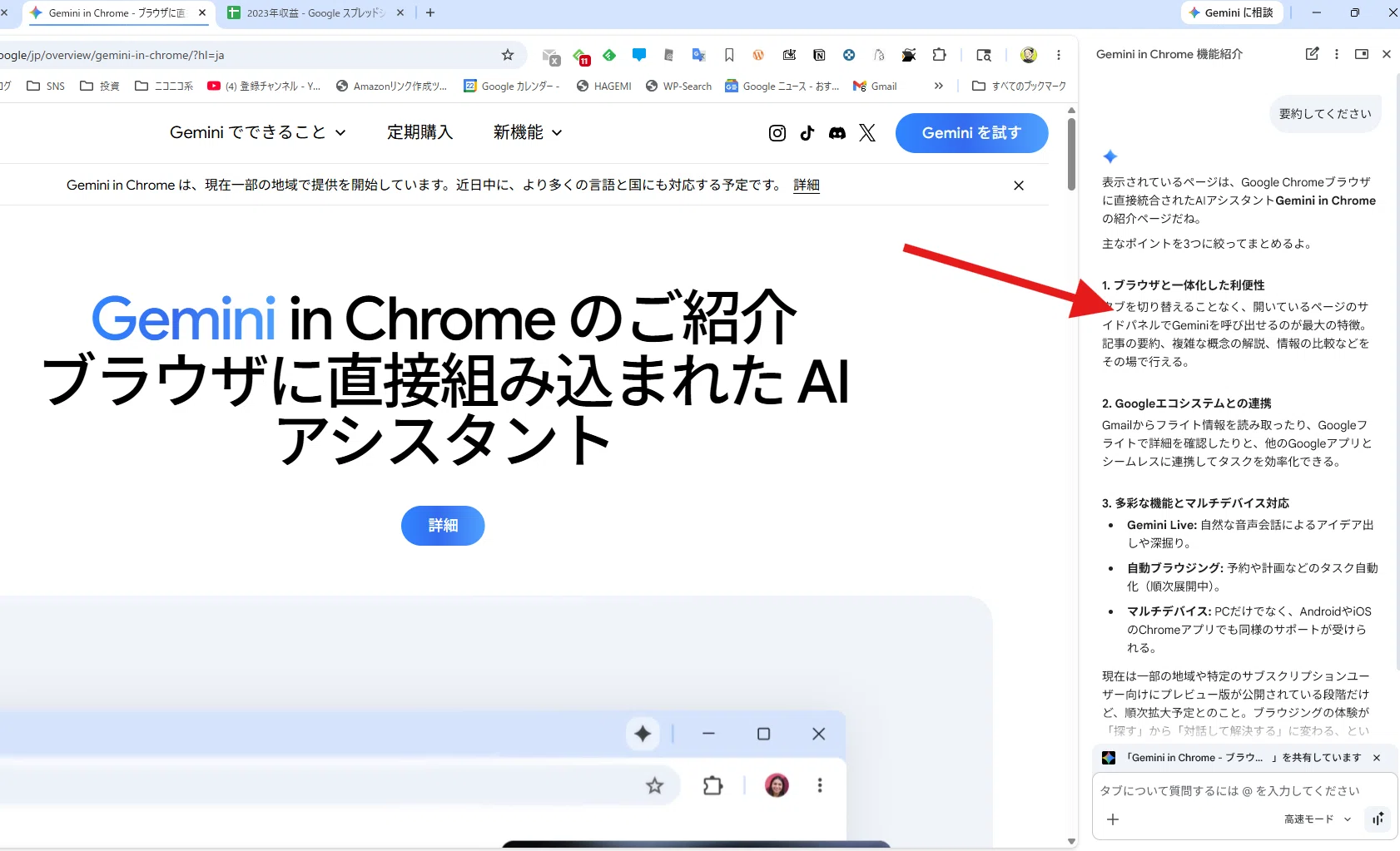This screenshot has height=851, width=1400.
Task: Add attachment with plus icon in Gemini panel
Action: tap(1113, 819)
